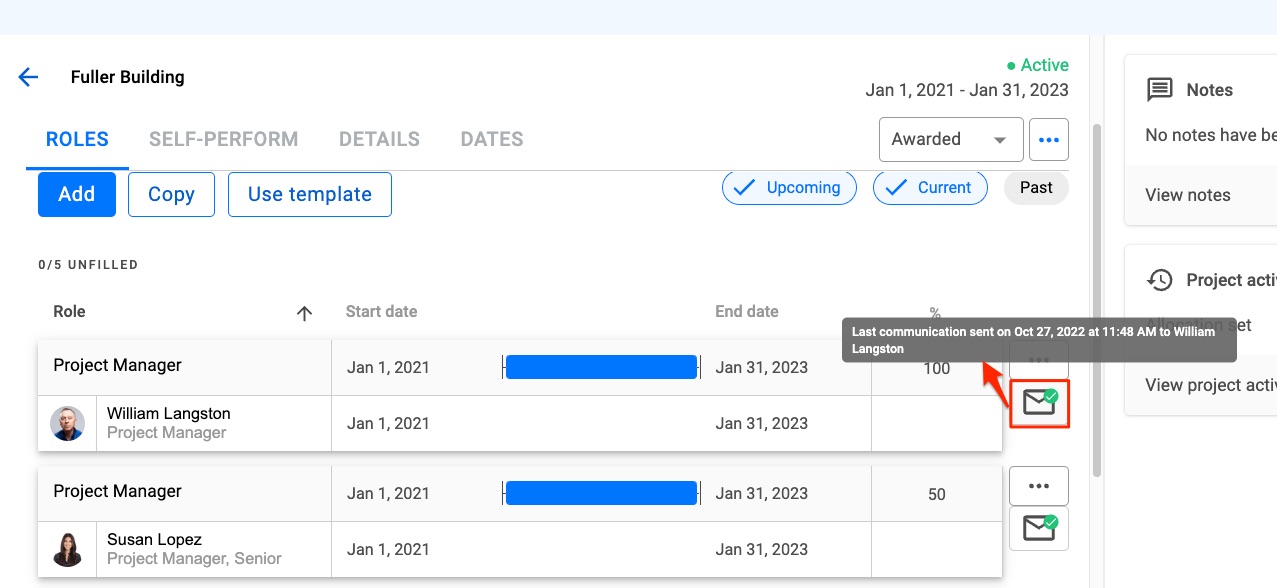Open the three-dot project options menu beside Awarded
The image size is (1277, 588).
1048,140
